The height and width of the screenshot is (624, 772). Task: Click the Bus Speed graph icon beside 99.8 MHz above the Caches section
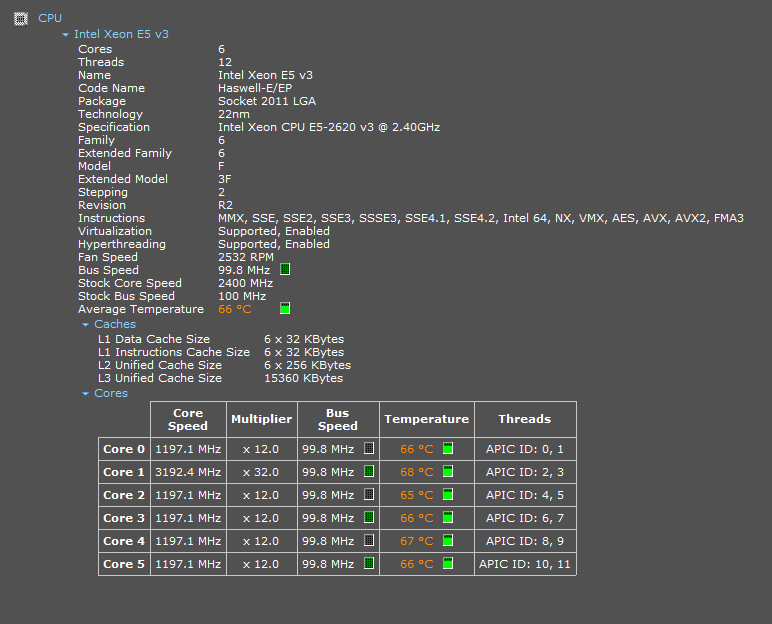[285, 269]
